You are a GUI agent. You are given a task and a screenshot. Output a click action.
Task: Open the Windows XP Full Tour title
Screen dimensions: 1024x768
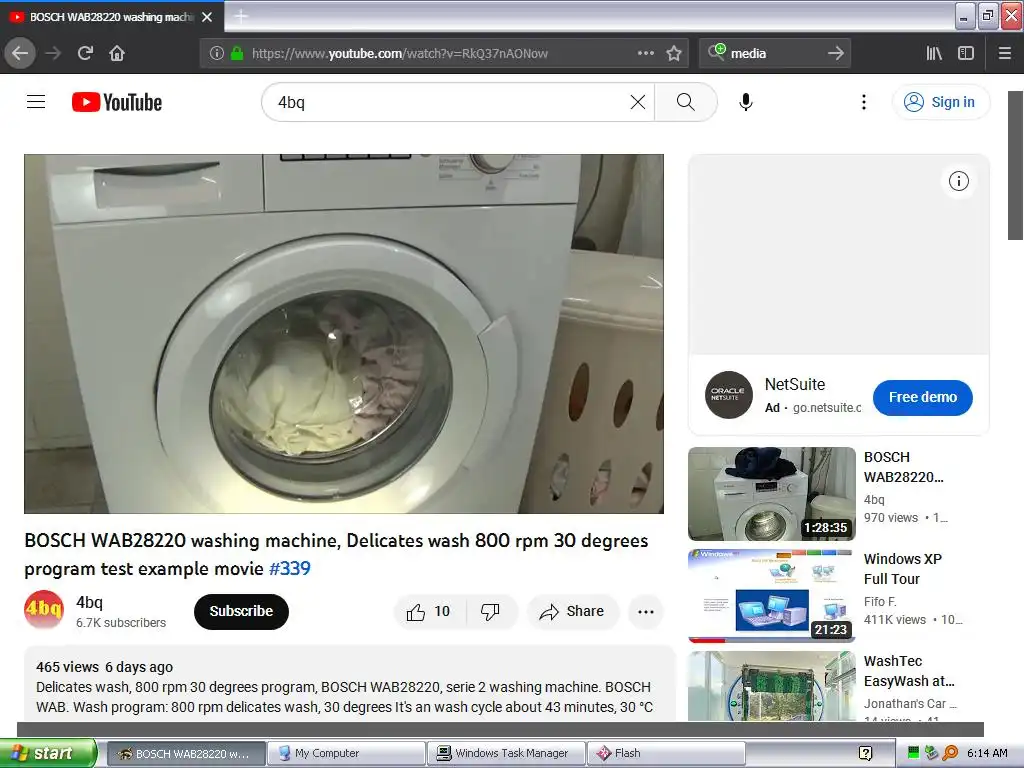903,569
